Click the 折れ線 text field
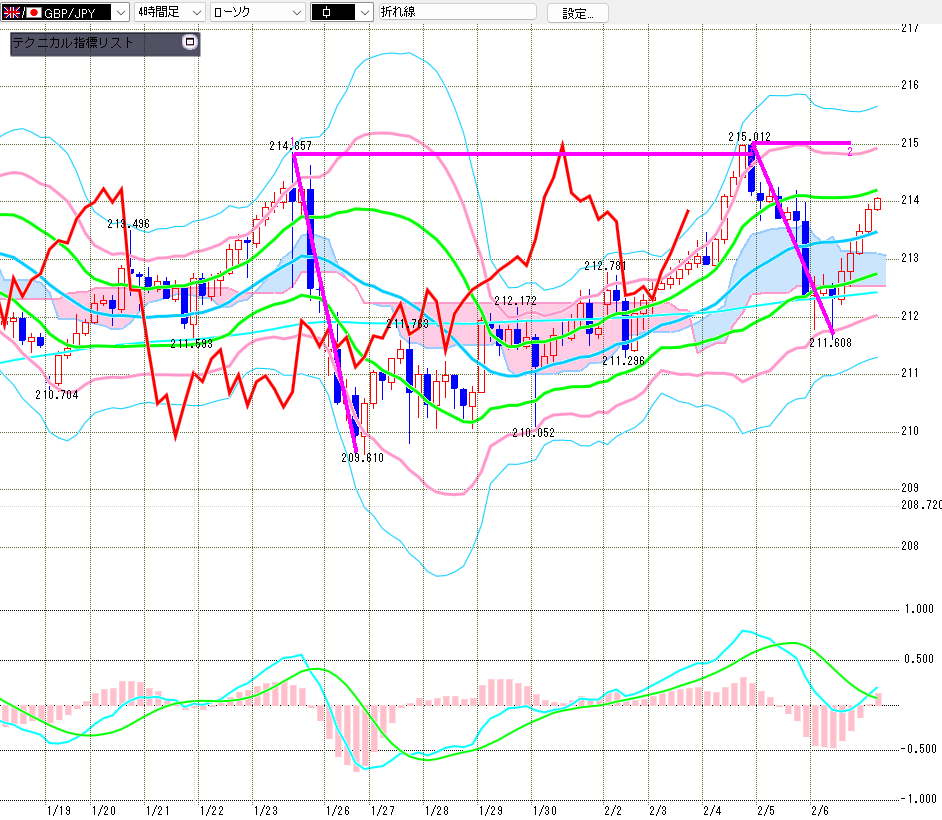This screenshot has width=942, height=820. 457,12
